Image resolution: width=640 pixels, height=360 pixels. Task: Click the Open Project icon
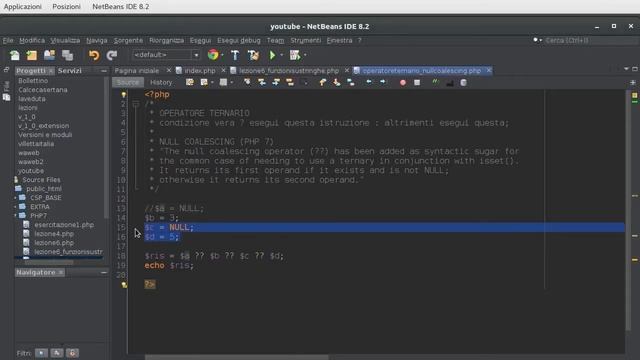click(x=49, y=55)
